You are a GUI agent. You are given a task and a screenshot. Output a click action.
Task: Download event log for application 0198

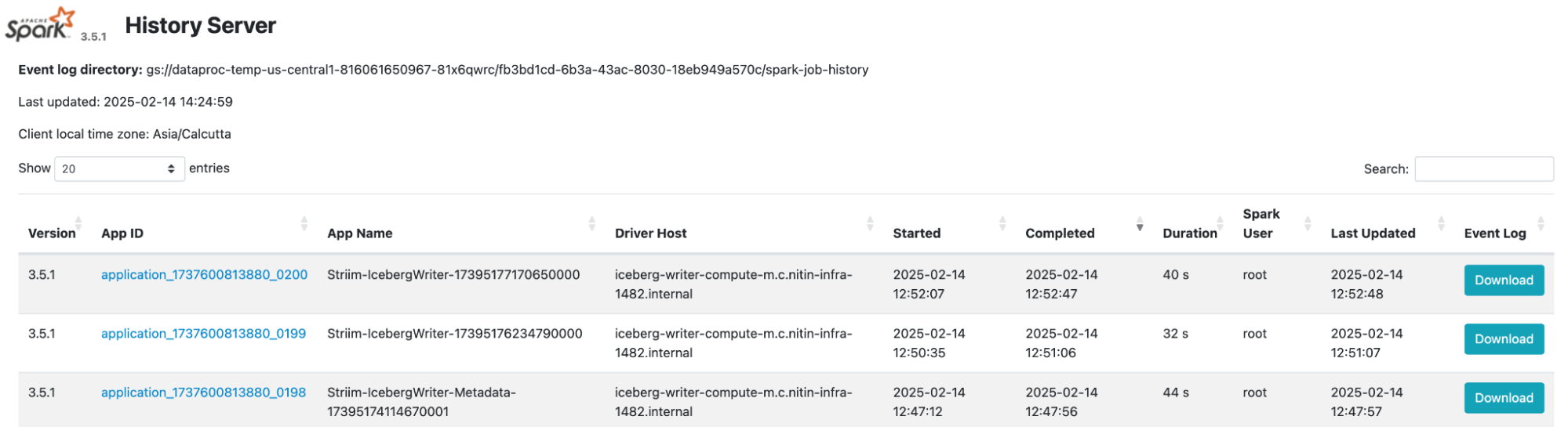[1503, 398]
